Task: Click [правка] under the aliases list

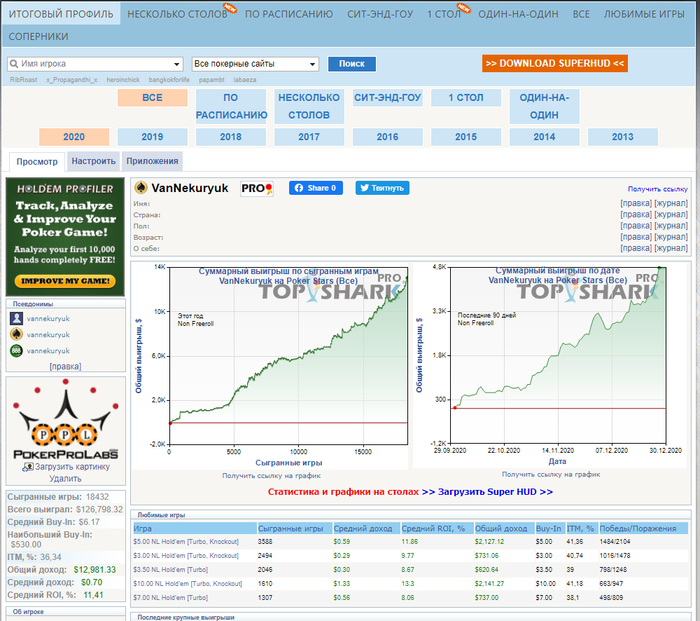Action: coord(65,367)
